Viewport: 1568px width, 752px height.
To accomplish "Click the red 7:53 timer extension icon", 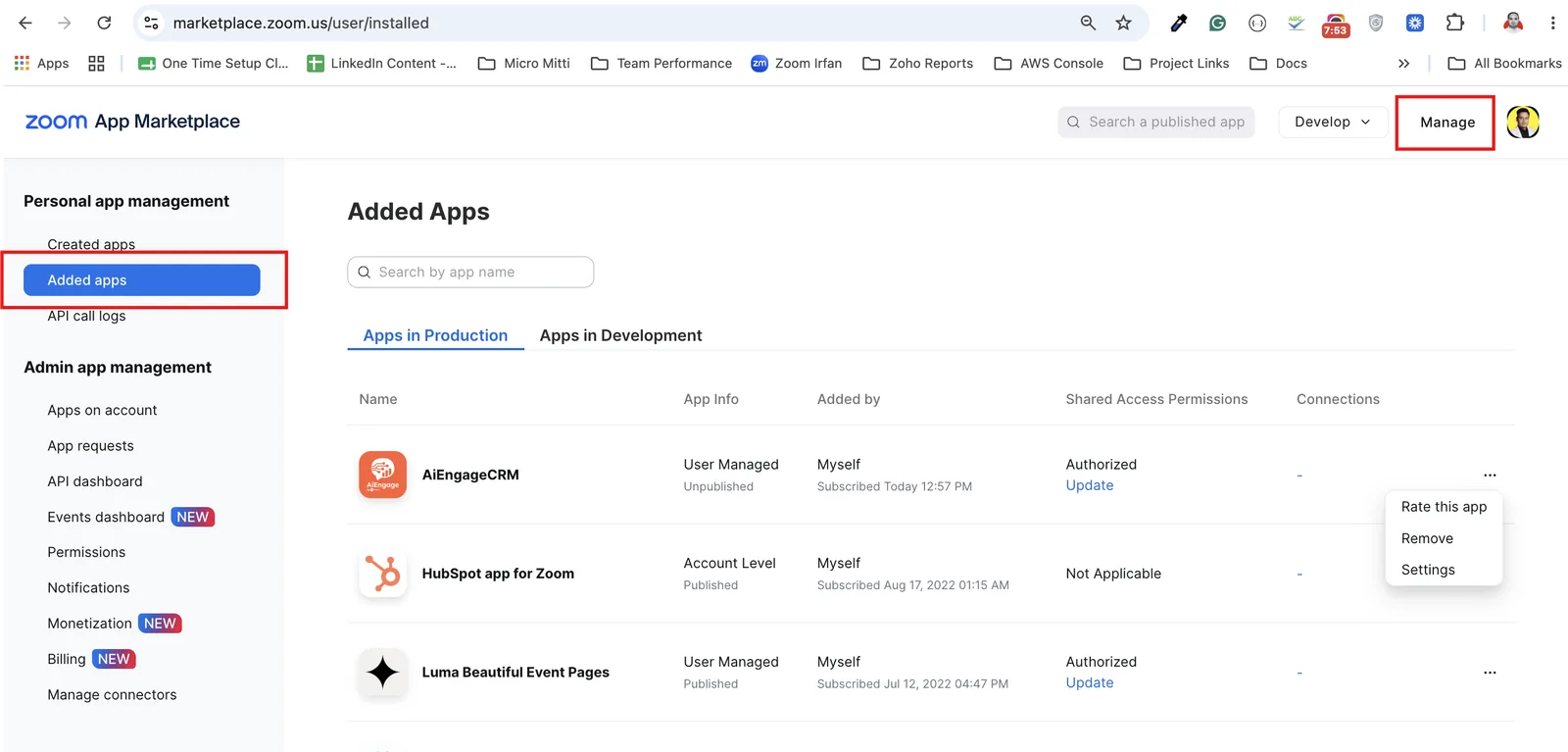I will [1336, 24].
